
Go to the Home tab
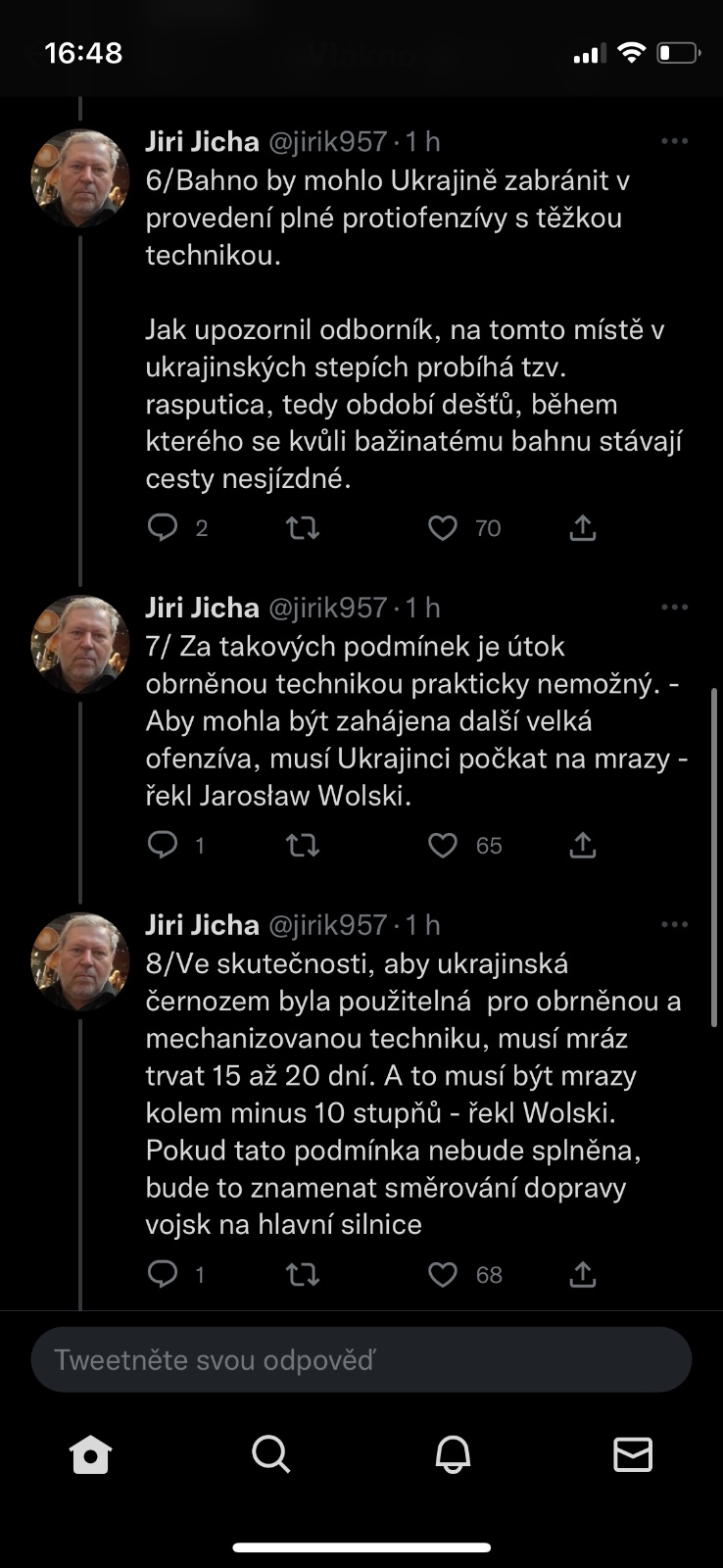tap(90, 1455)
